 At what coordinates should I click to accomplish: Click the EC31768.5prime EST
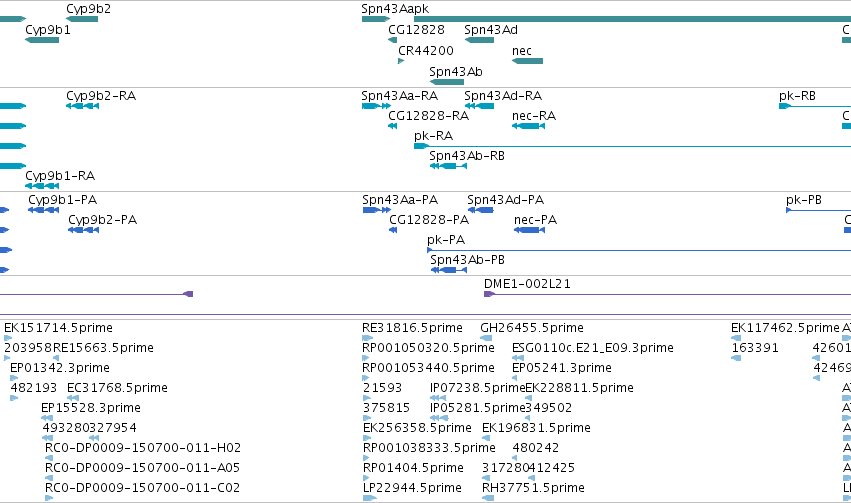click(x=73, y=398)
